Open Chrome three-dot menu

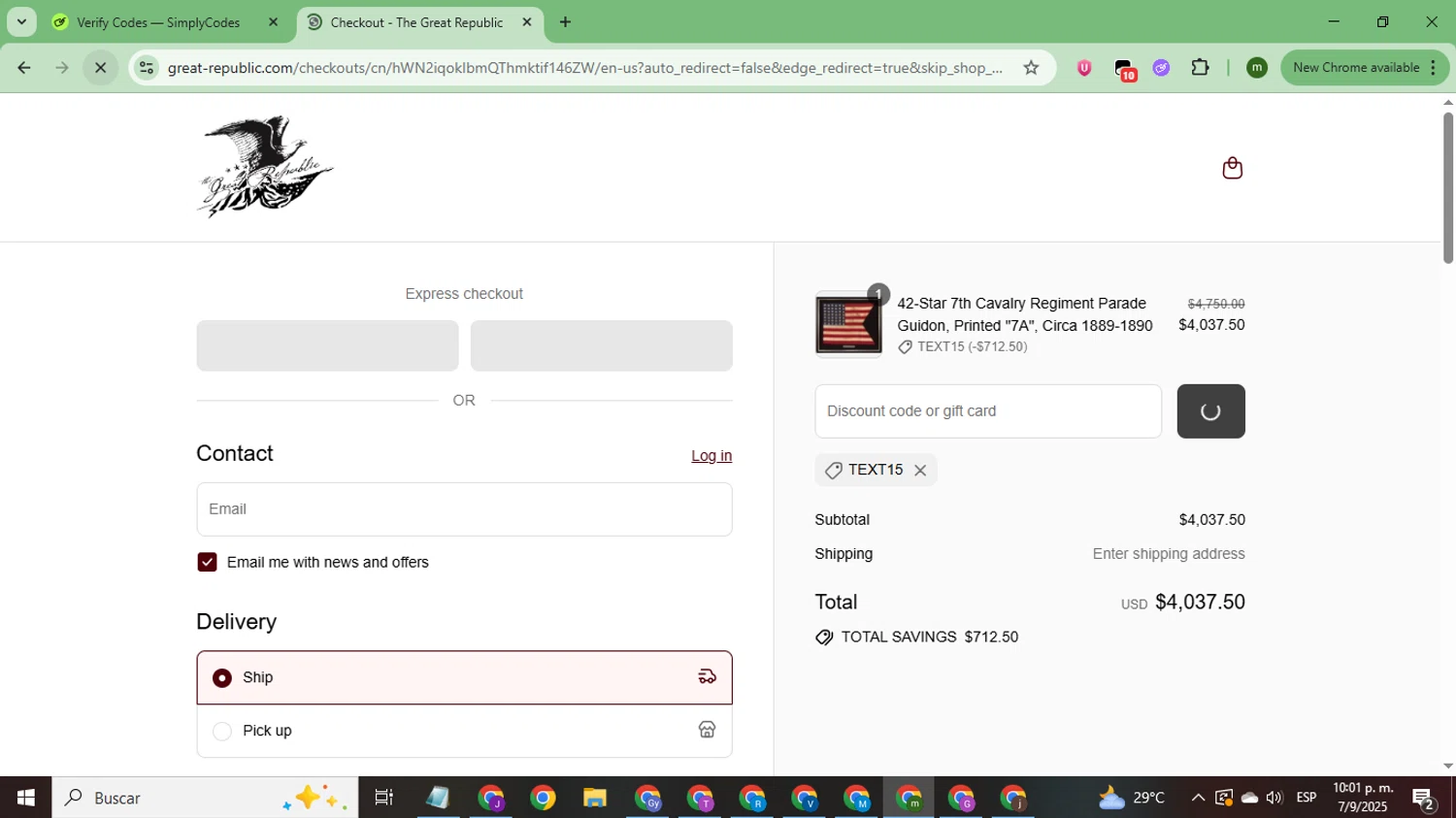point(1434,68)
